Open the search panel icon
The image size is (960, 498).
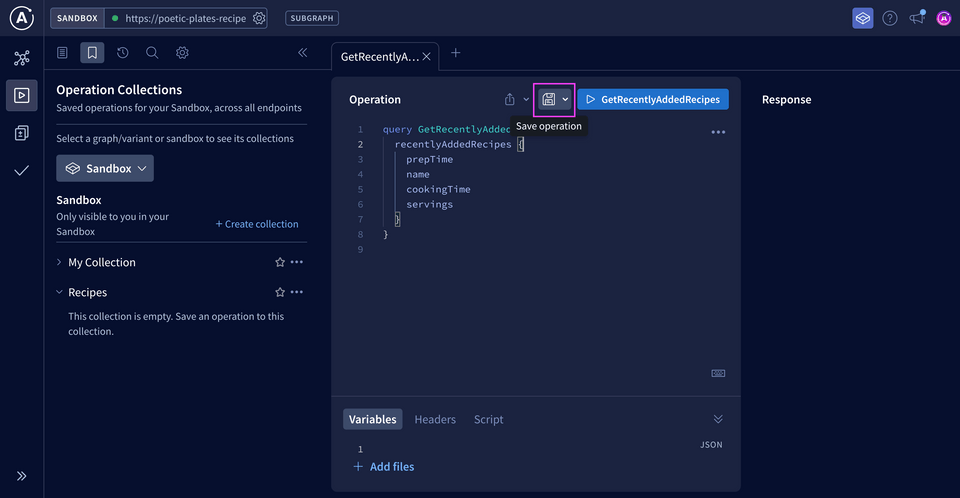(x=152, y=53)
